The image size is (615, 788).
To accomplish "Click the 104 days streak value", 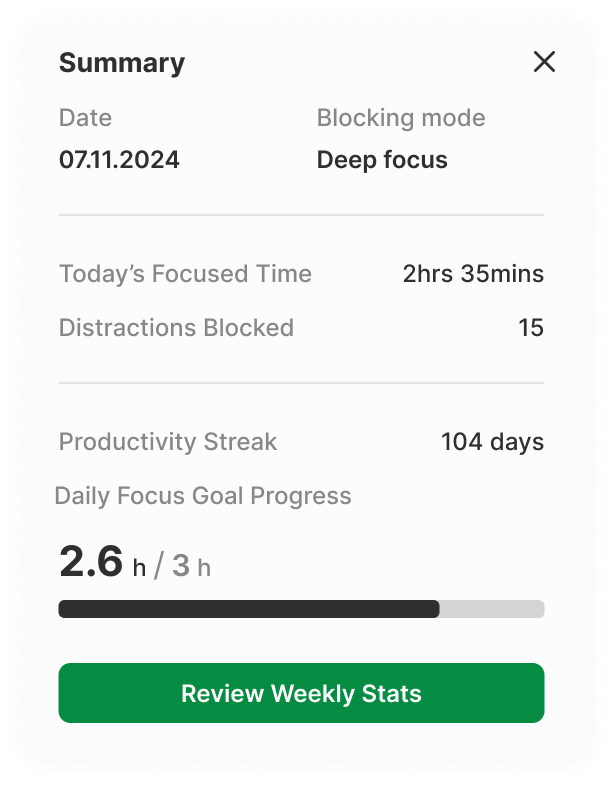I will coord(492,442).
